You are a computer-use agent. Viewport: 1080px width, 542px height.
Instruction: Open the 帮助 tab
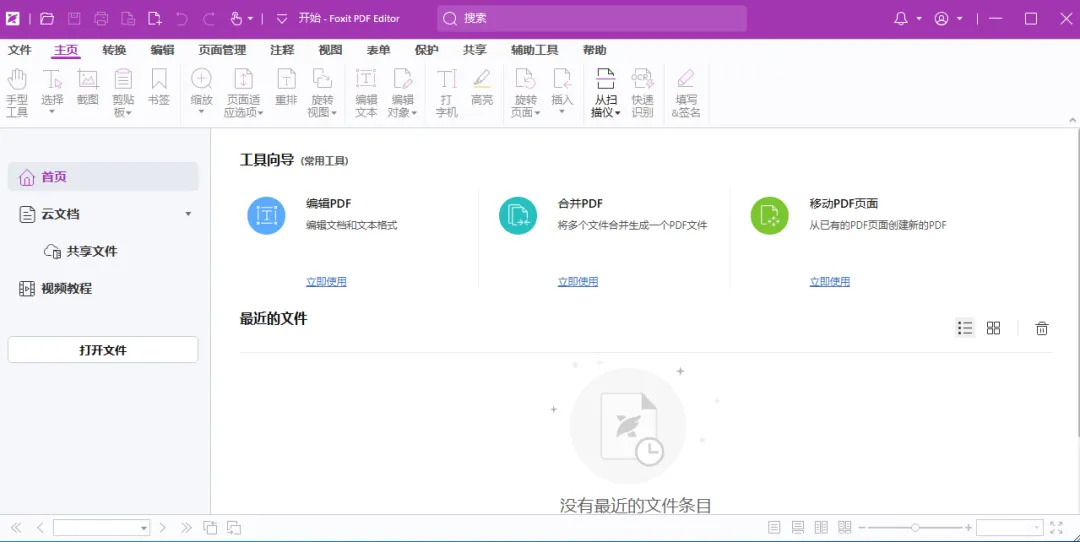click(594, 50)
